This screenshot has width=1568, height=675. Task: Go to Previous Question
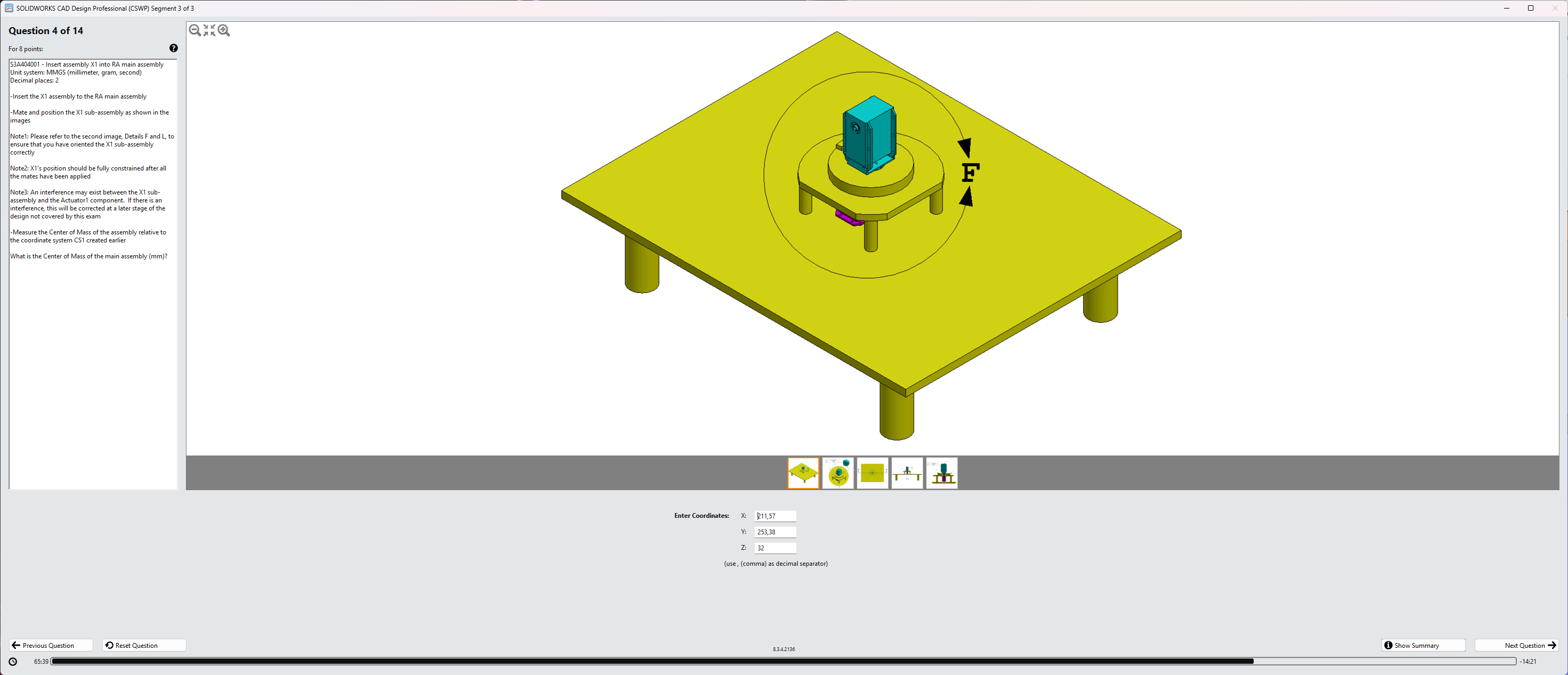pyautogui.click(x=51, y=645)
